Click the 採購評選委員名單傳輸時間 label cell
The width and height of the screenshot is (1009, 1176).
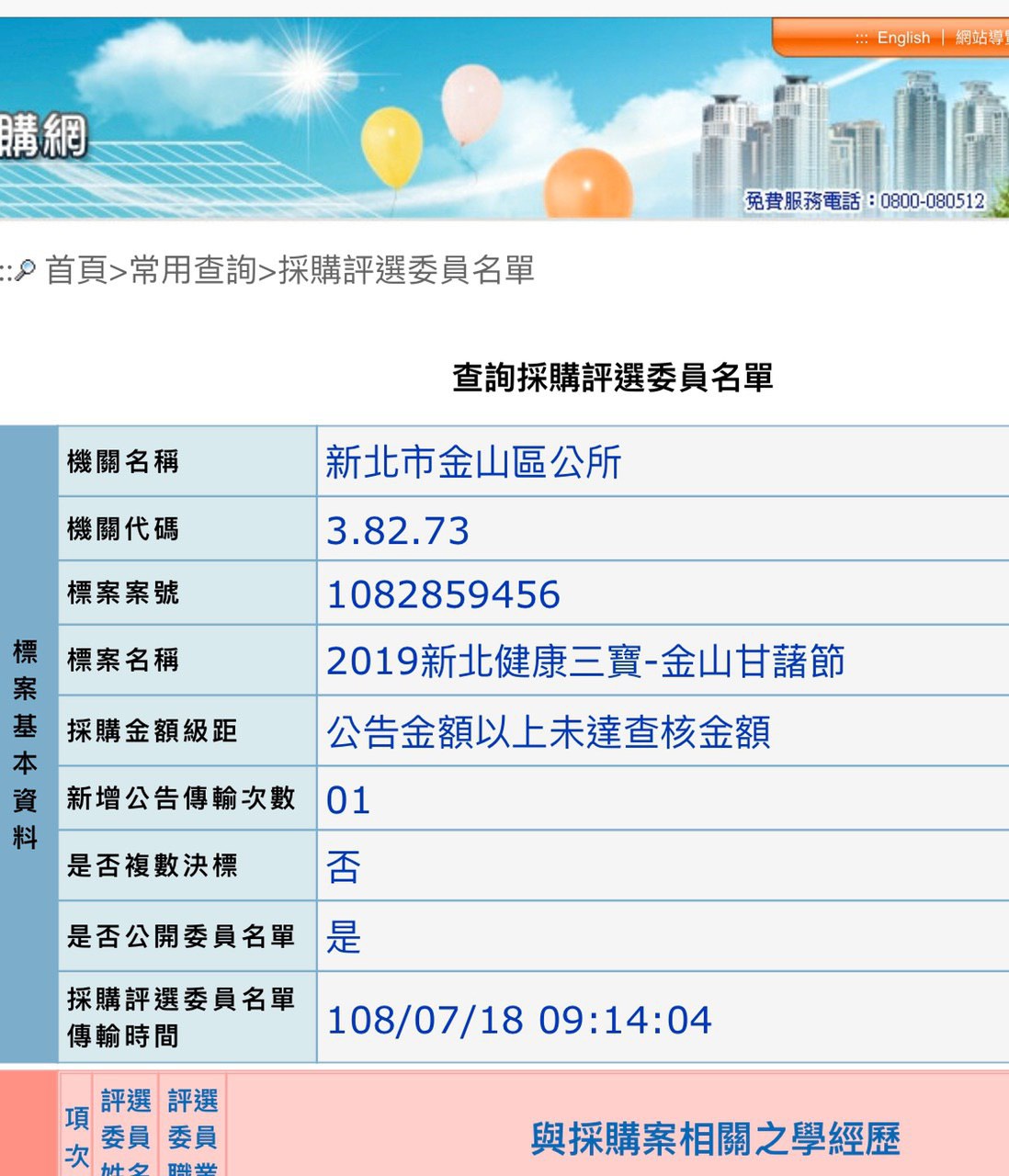[x=187, y=1018]
